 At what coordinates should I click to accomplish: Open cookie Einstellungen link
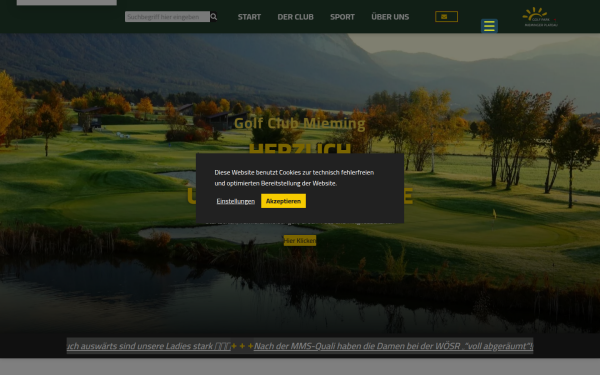click(235, 201)
